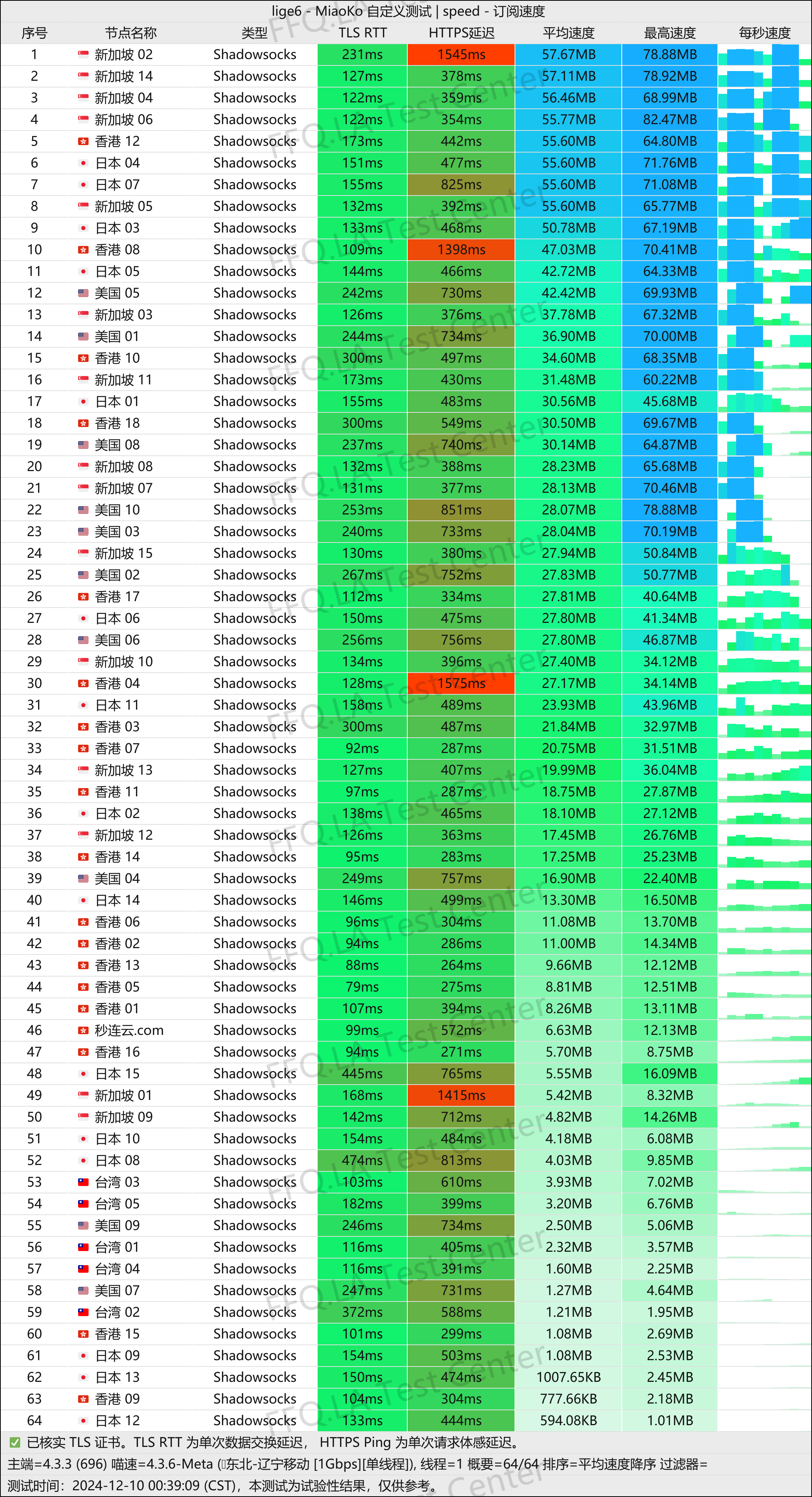The width and height of the screenshot is (812, 1497).
Task: Click the 1415ms HTTPS delay cell
Action: tap(461, 1095)
